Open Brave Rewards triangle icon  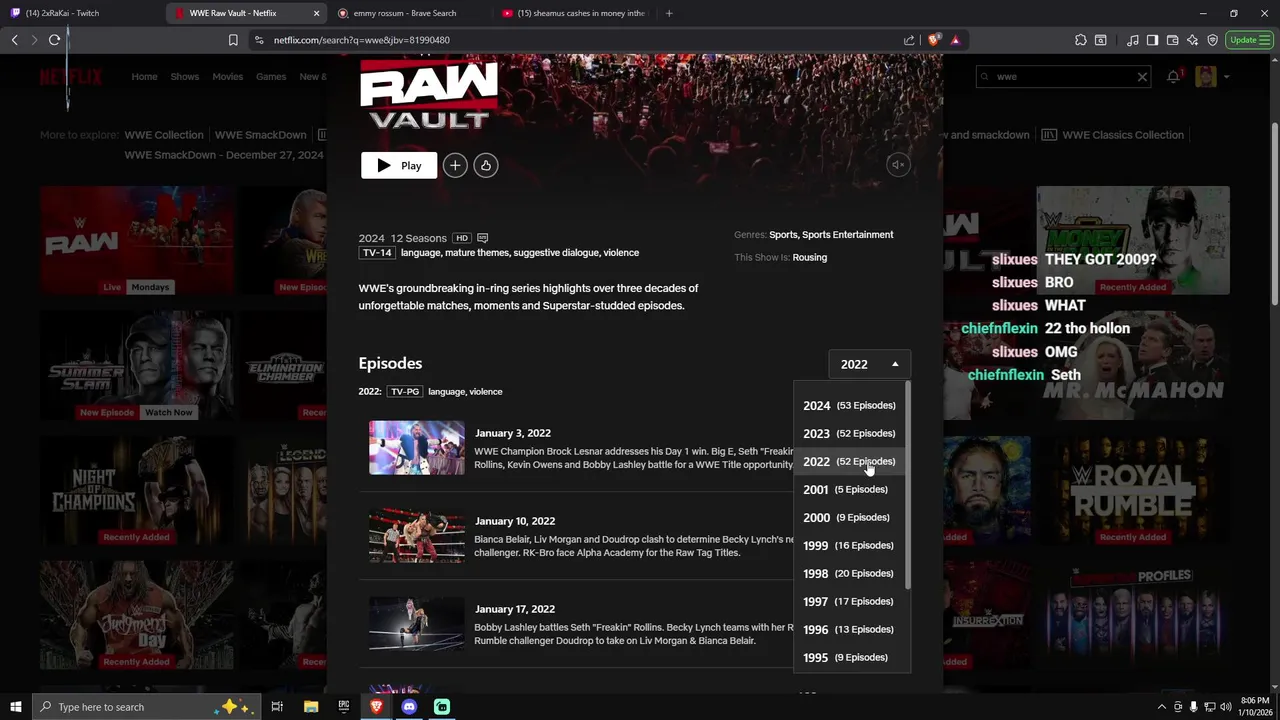point(955,40)
